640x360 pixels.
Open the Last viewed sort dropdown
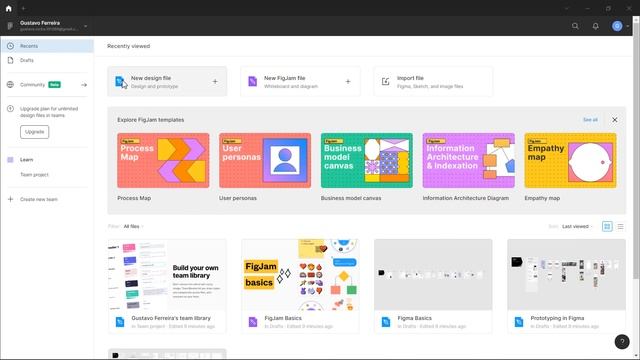(577, 226)
